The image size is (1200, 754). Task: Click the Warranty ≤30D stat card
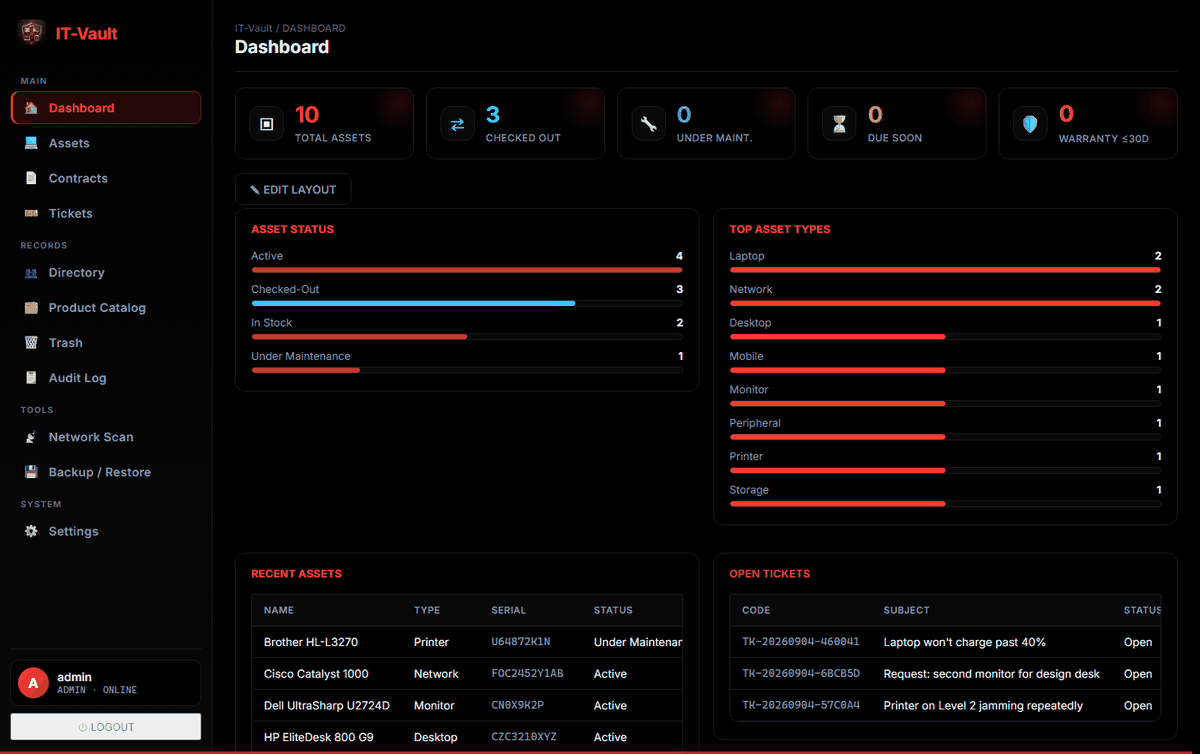pyautogui.click(x=1088, y=124)
